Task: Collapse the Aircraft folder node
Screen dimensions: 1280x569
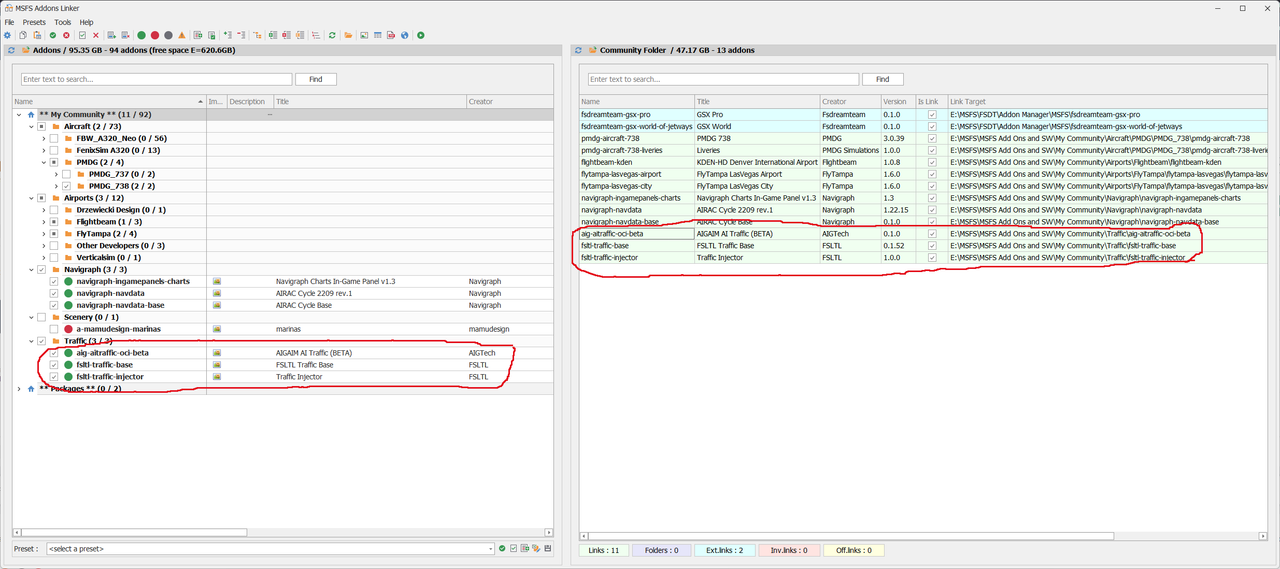Action: pos(31,127)
